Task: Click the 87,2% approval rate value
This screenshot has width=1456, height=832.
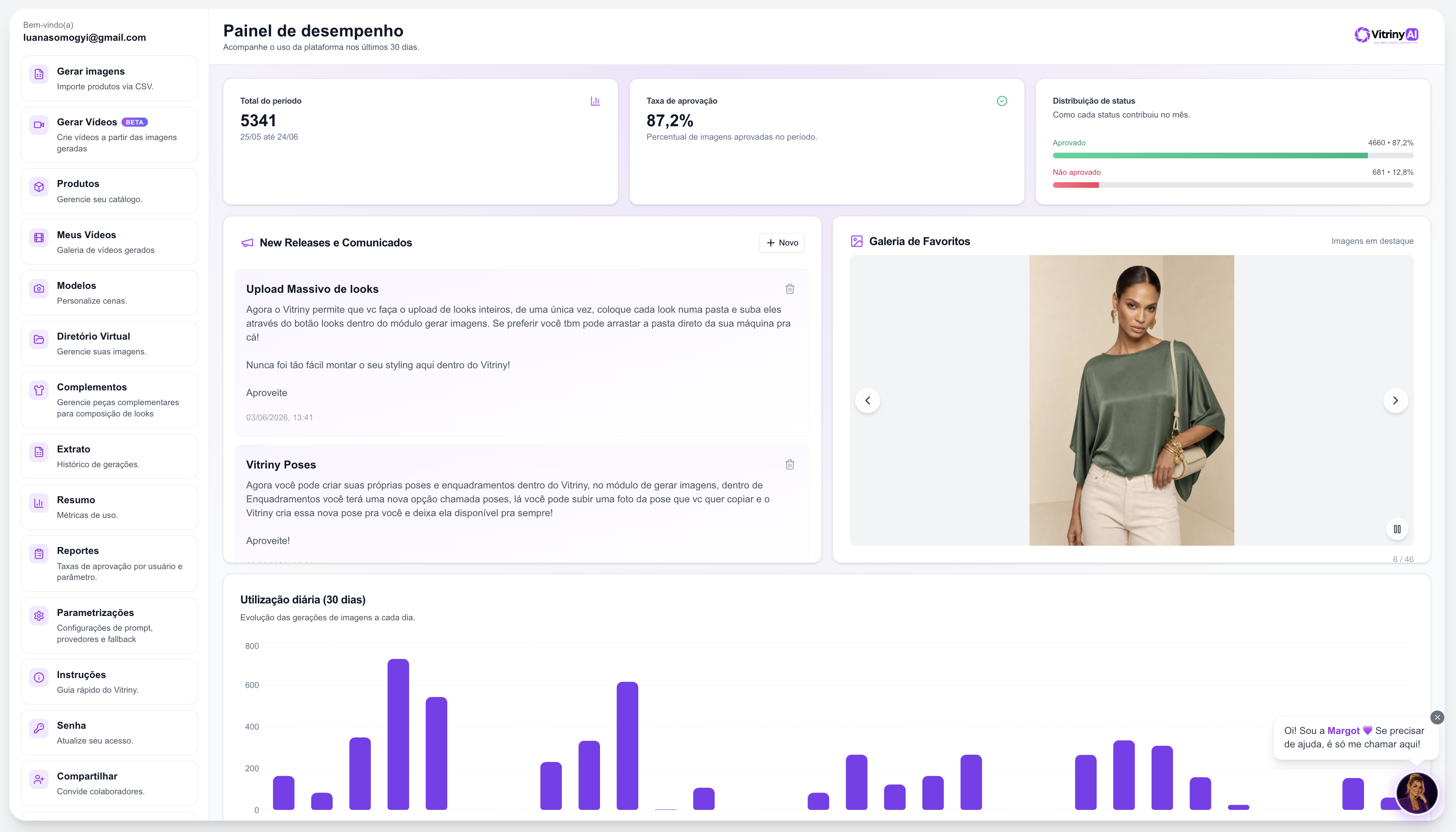Action: [670, 121]
